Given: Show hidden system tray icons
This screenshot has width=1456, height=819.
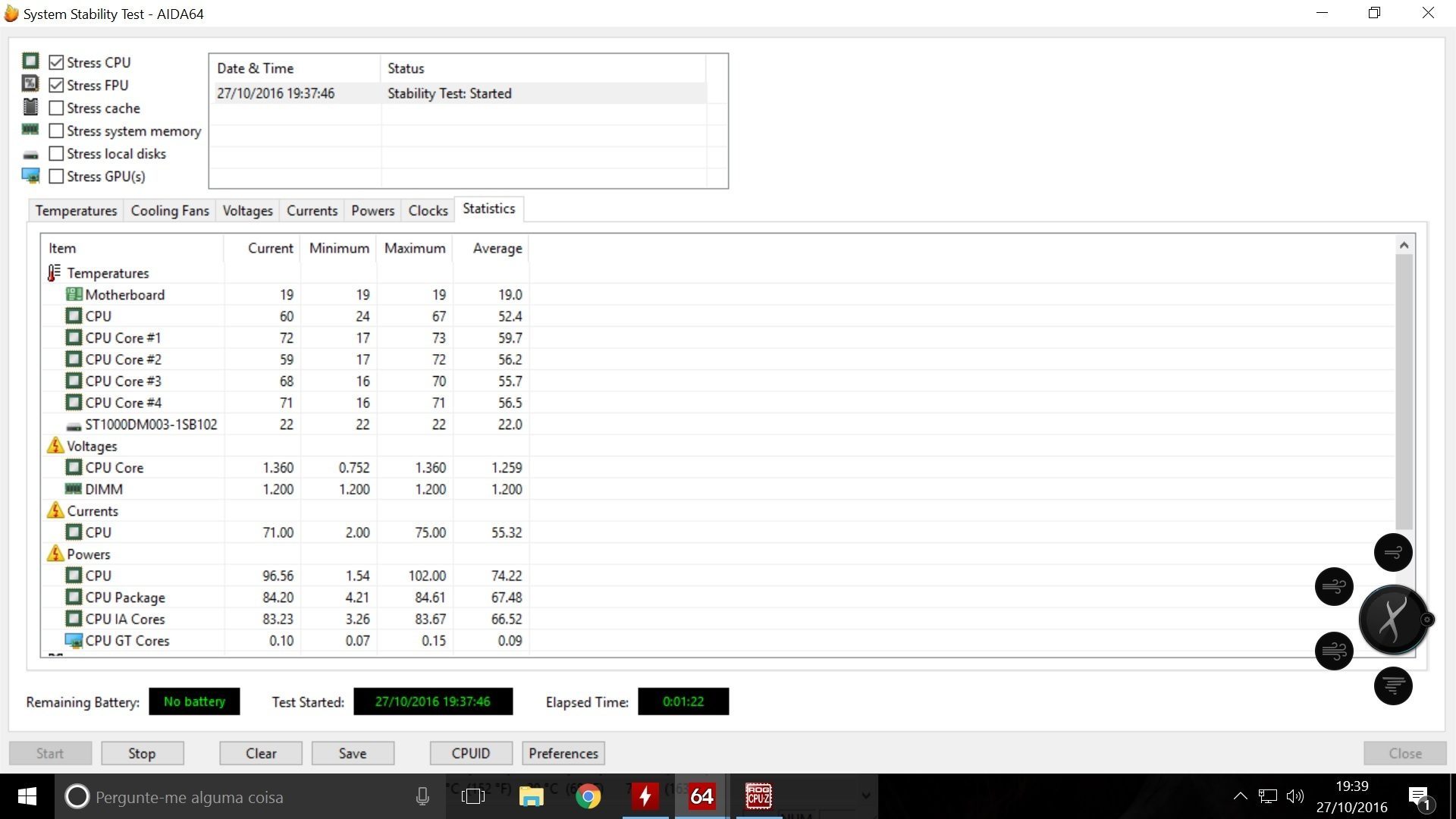Looking at the screenshot, I should pos(1240,796).
